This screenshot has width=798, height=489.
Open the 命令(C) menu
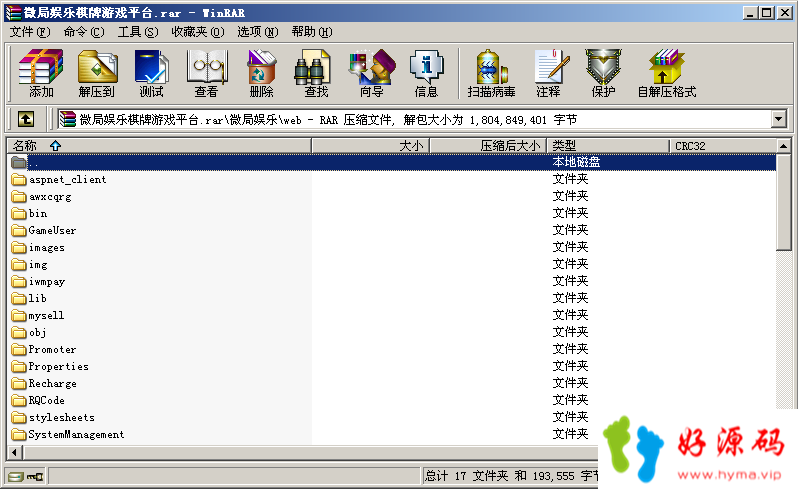(84, 32)
